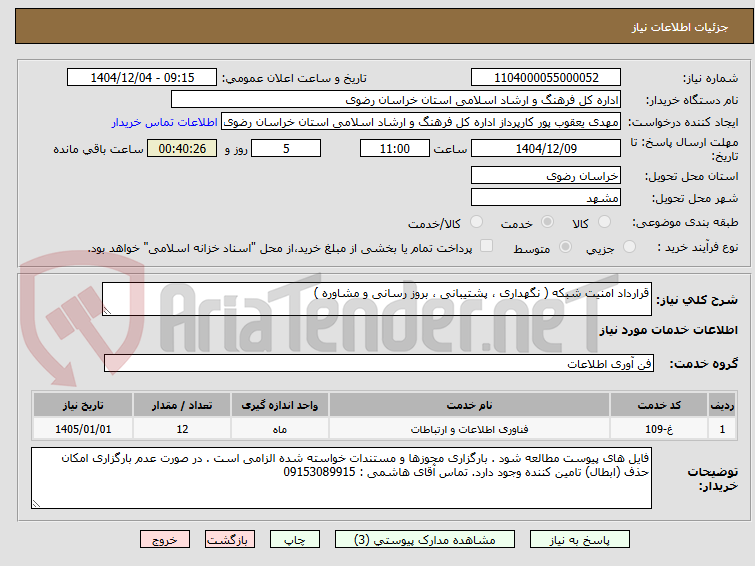Click the service group field فن آوری اطلاعات
Image resolution: width=755 pixels, height=566 pixels.
point(379,363)
